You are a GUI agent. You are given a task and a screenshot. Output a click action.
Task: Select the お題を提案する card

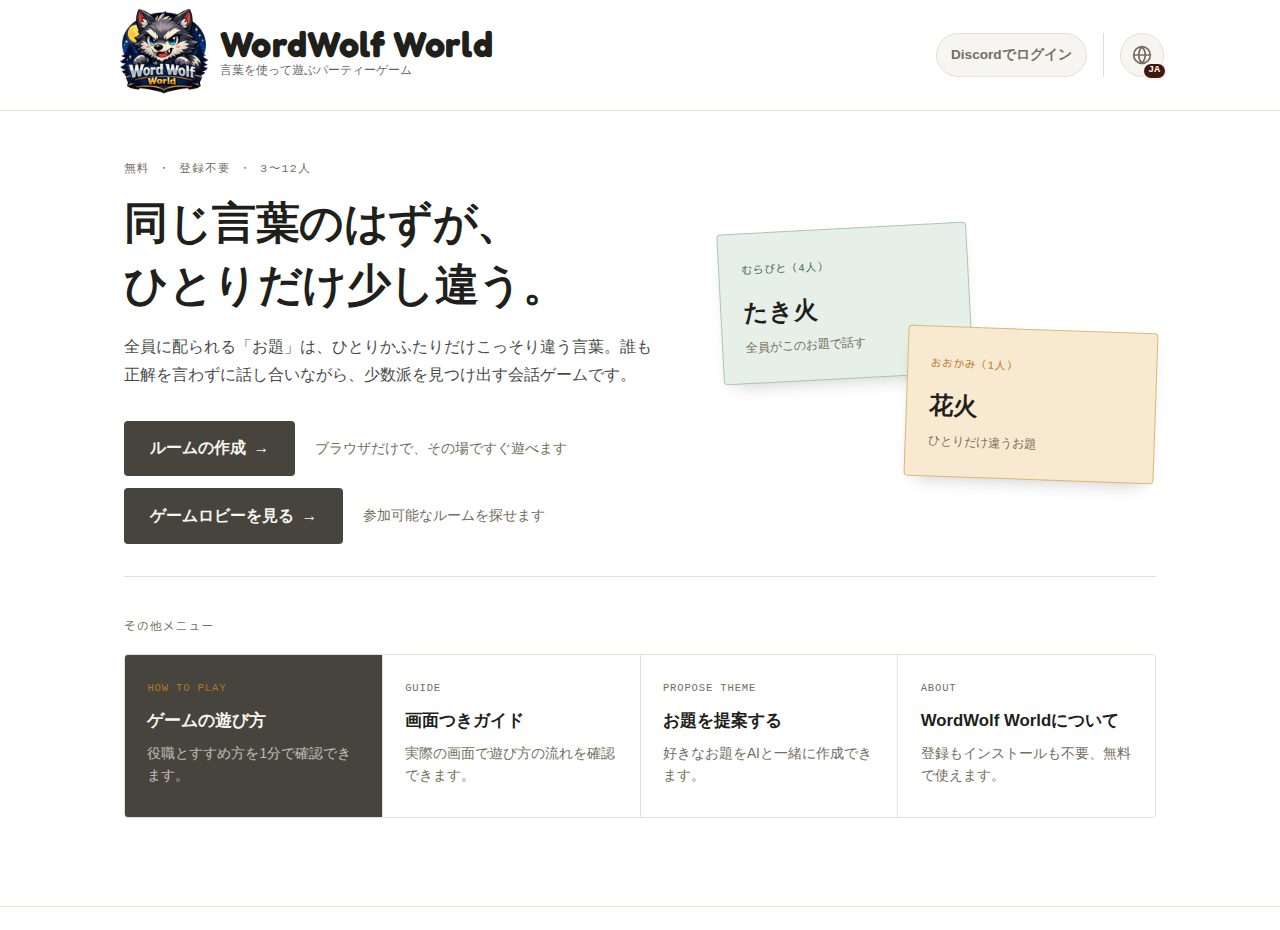click(769, 736)
